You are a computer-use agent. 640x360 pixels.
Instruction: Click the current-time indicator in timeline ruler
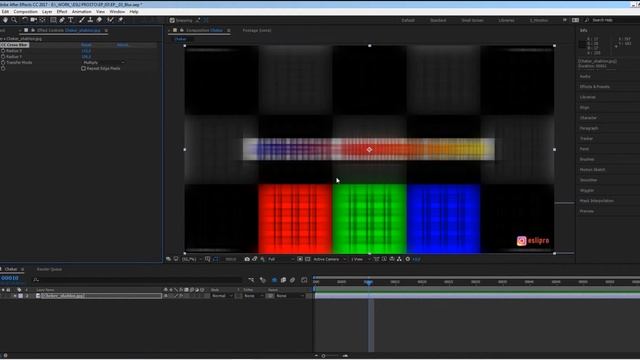tap(369, 282)
